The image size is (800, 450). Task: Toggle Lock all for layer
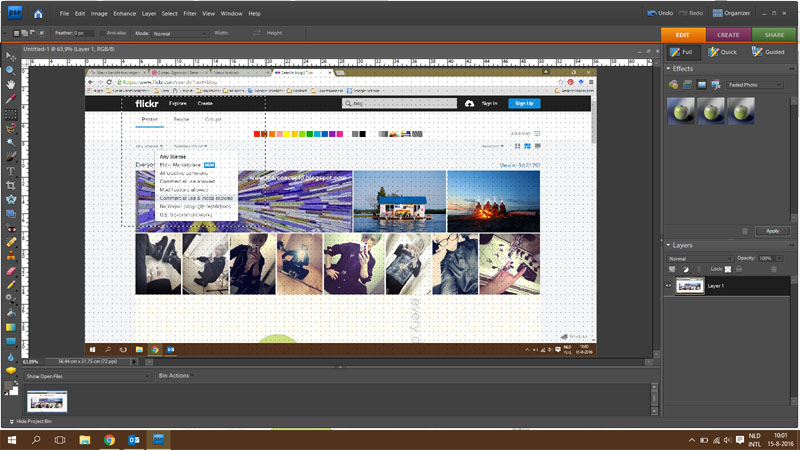739,269
